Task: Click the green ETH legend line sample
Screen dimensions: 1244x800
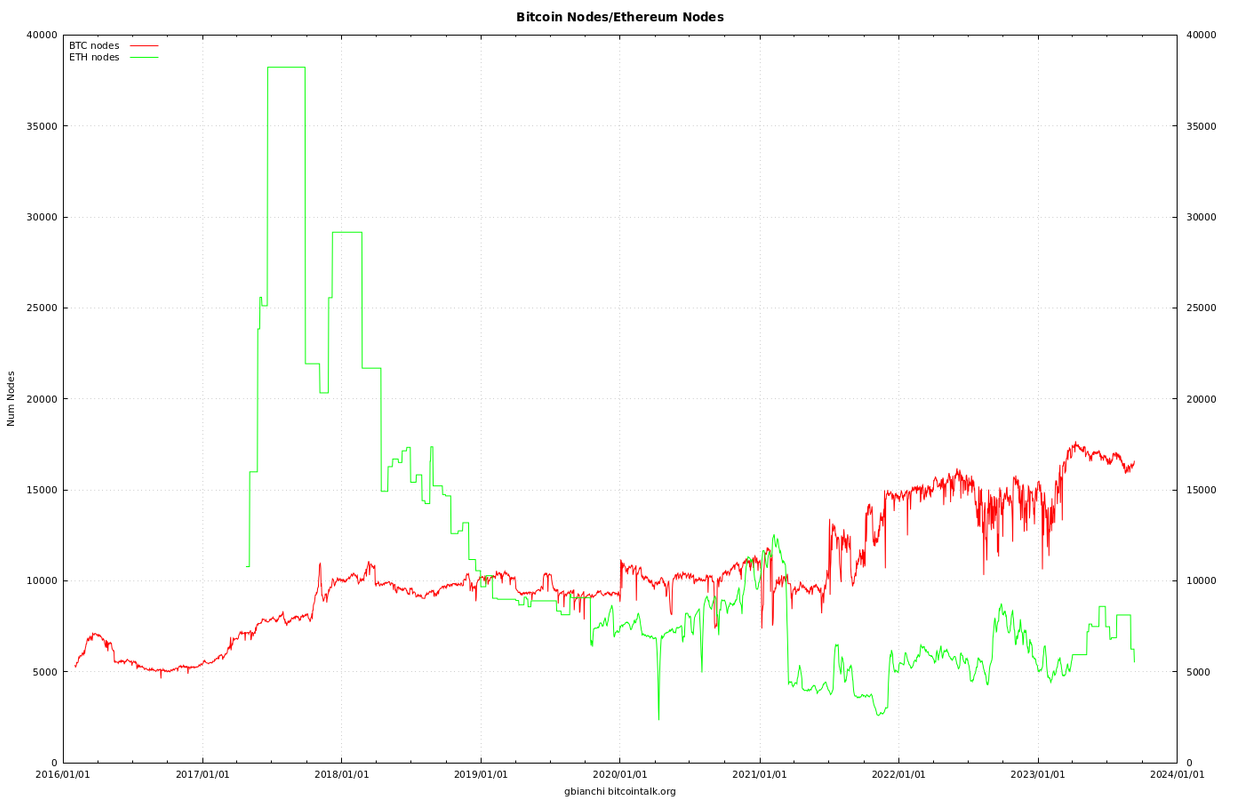Action: coord(144,58)
